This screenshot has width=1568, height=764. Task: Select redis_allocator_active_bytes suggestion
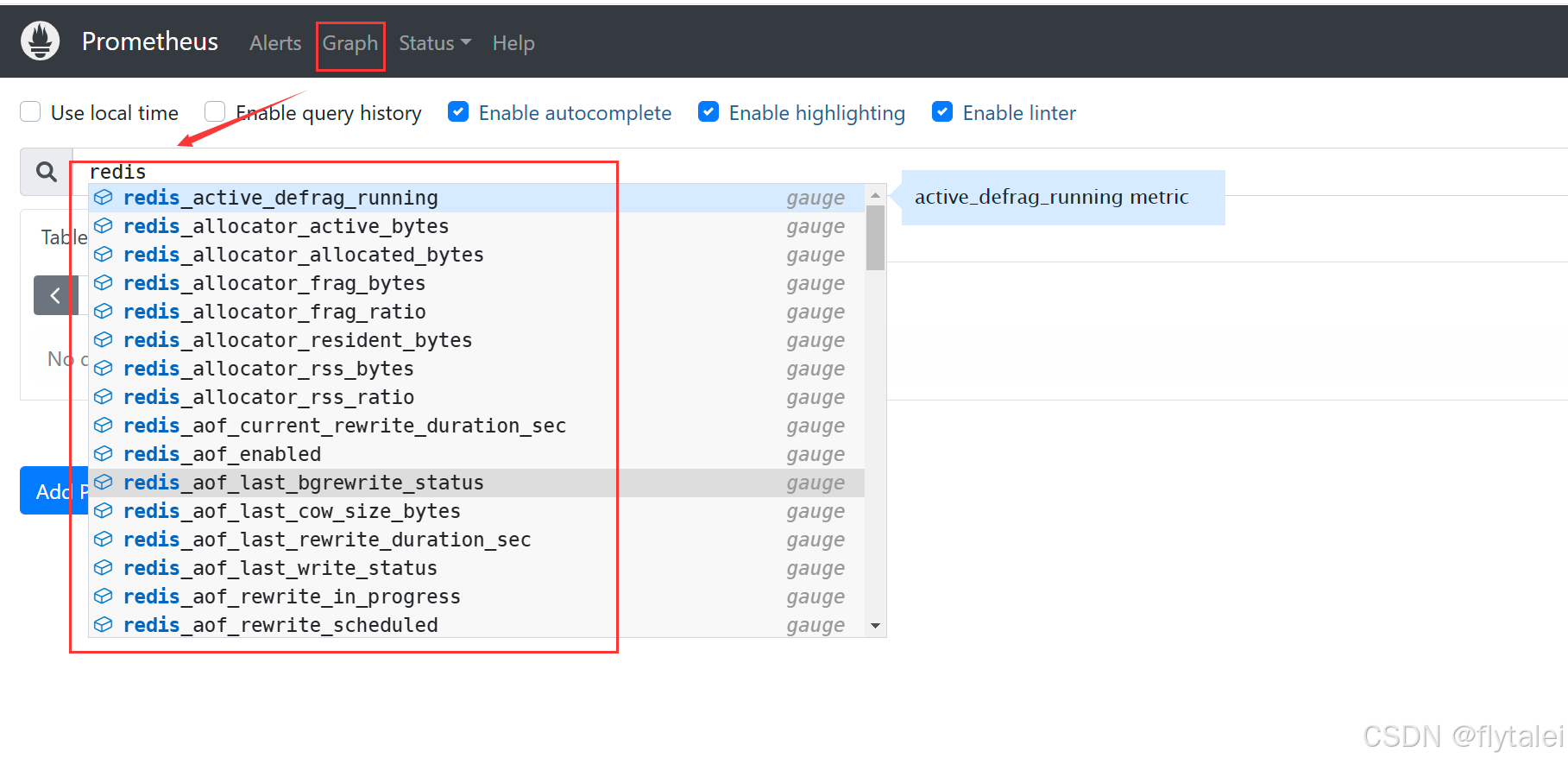tap(476, 226)
